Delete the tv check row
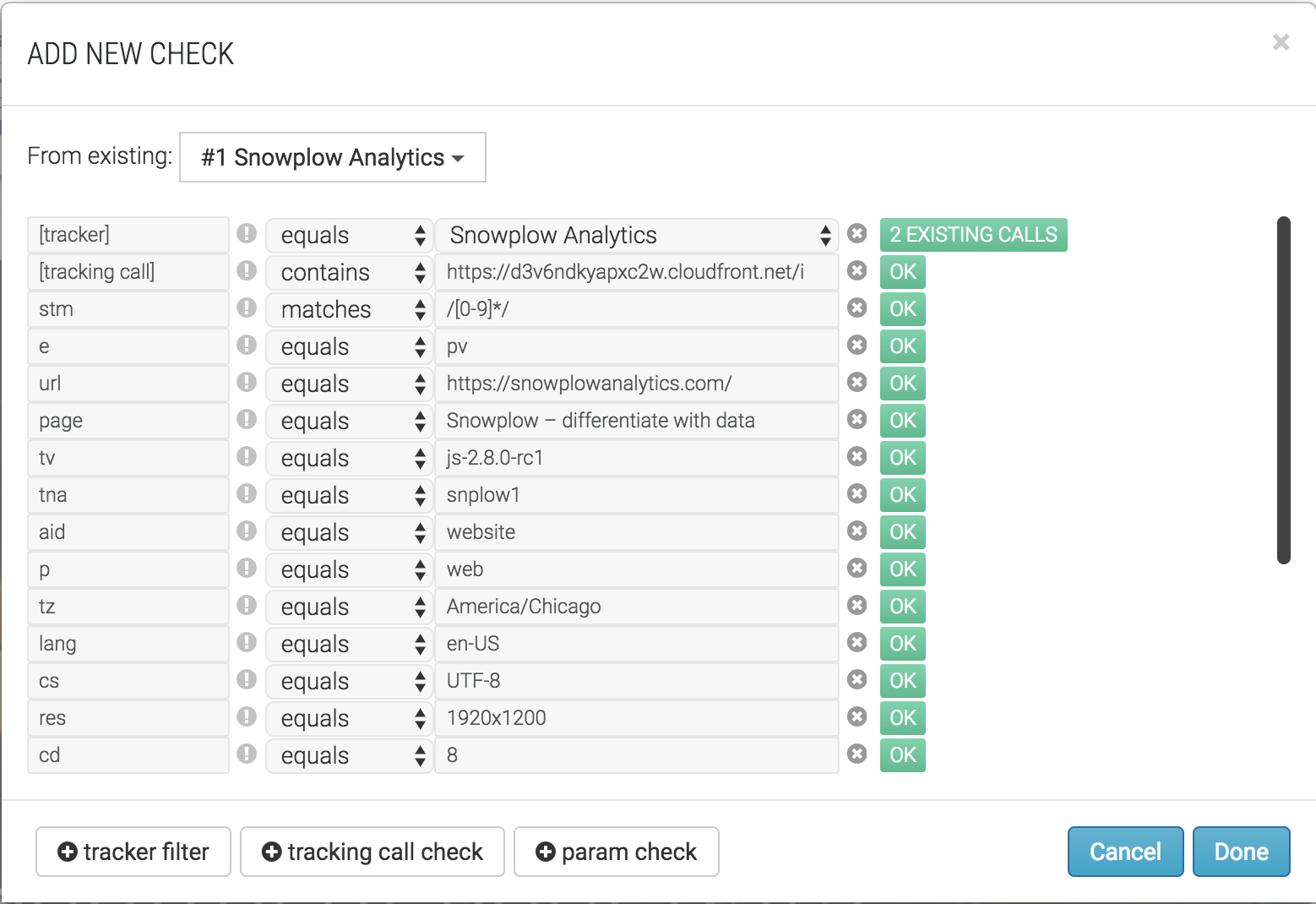The width and height of the screenshot is (1316, 904). 856,457
